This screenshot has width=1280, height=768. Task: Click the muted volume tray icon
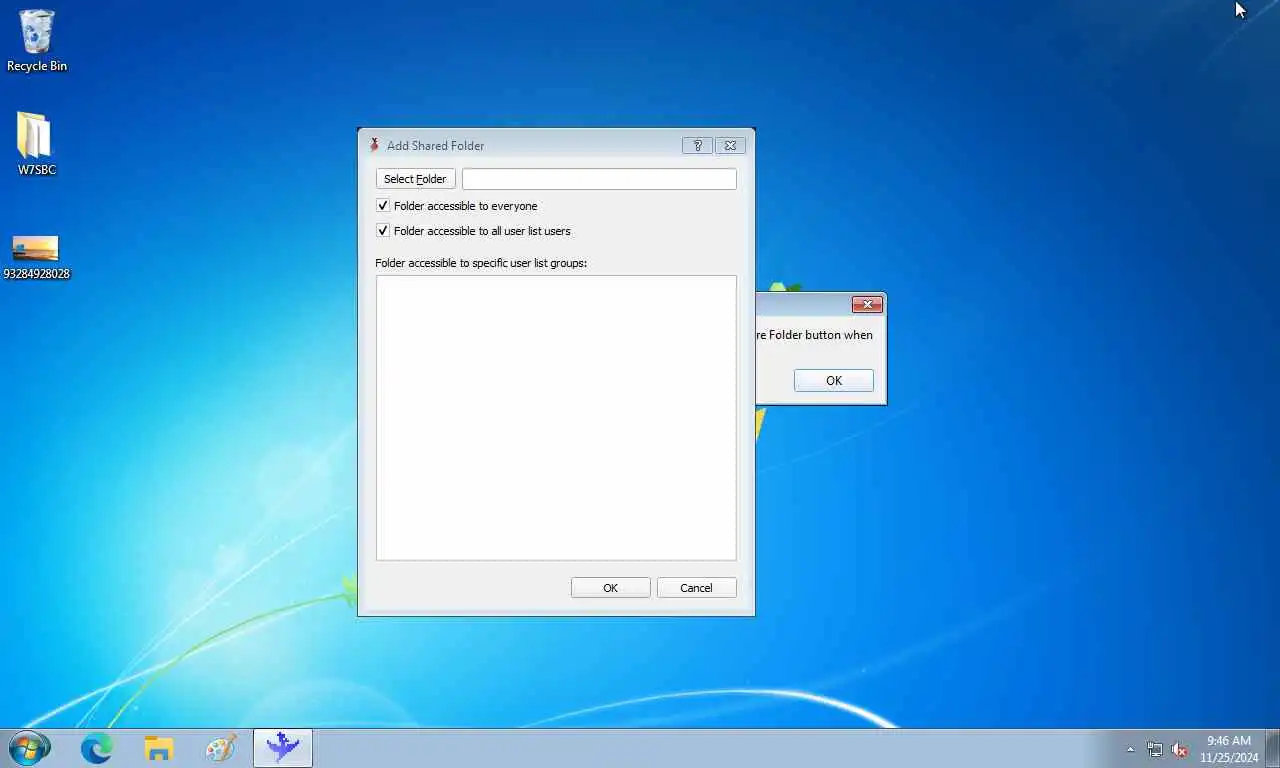coord(1179,749)
